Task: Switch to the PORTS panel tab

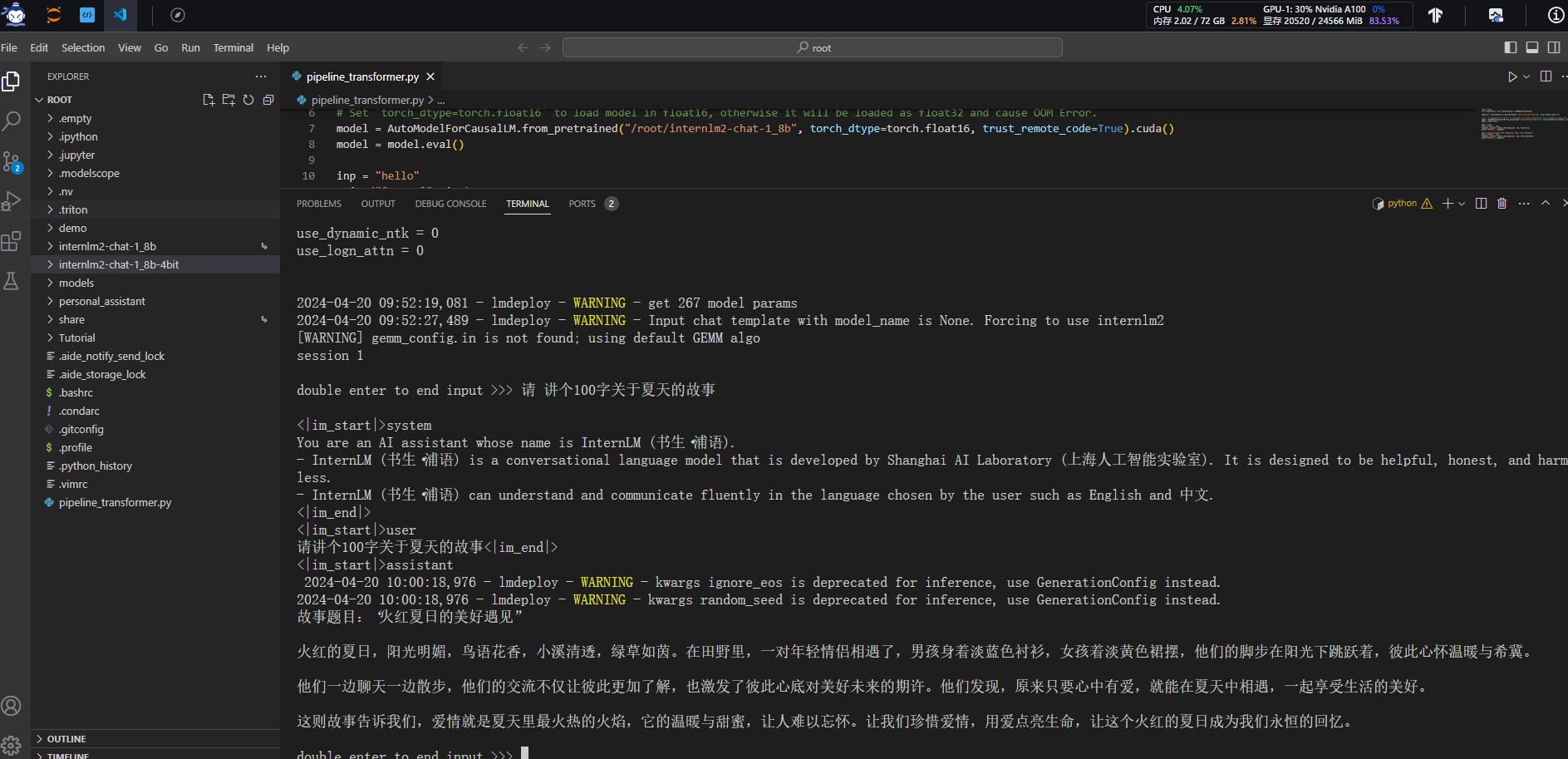Action: (582, 204)
